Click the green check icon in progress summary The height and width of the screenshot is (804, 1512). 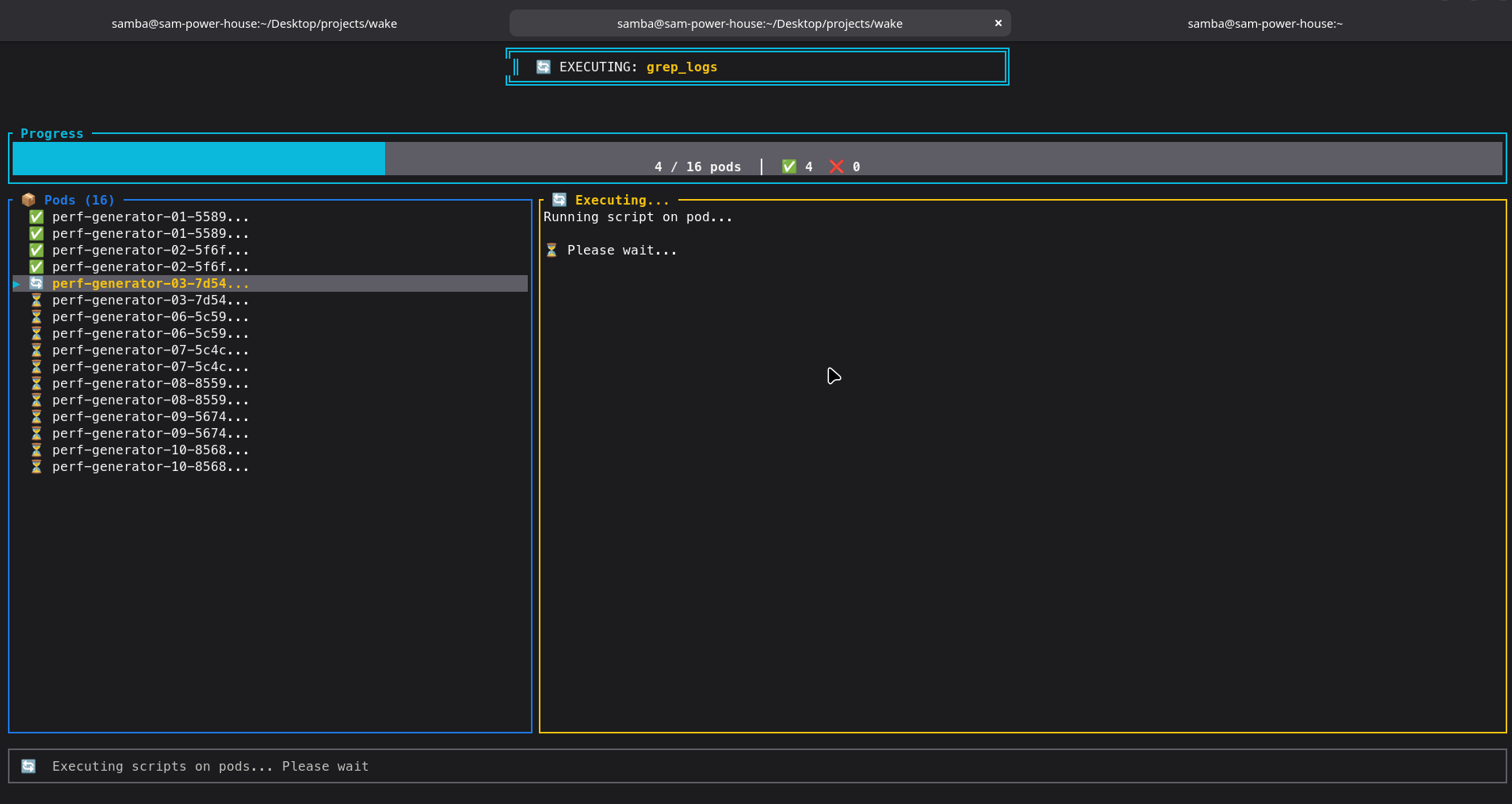tap(788, 167)
